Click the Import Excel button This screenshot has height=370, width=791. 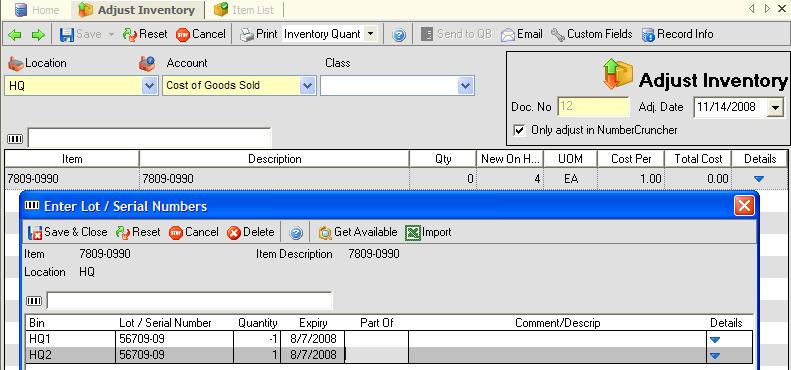click(x=428, y=232)
